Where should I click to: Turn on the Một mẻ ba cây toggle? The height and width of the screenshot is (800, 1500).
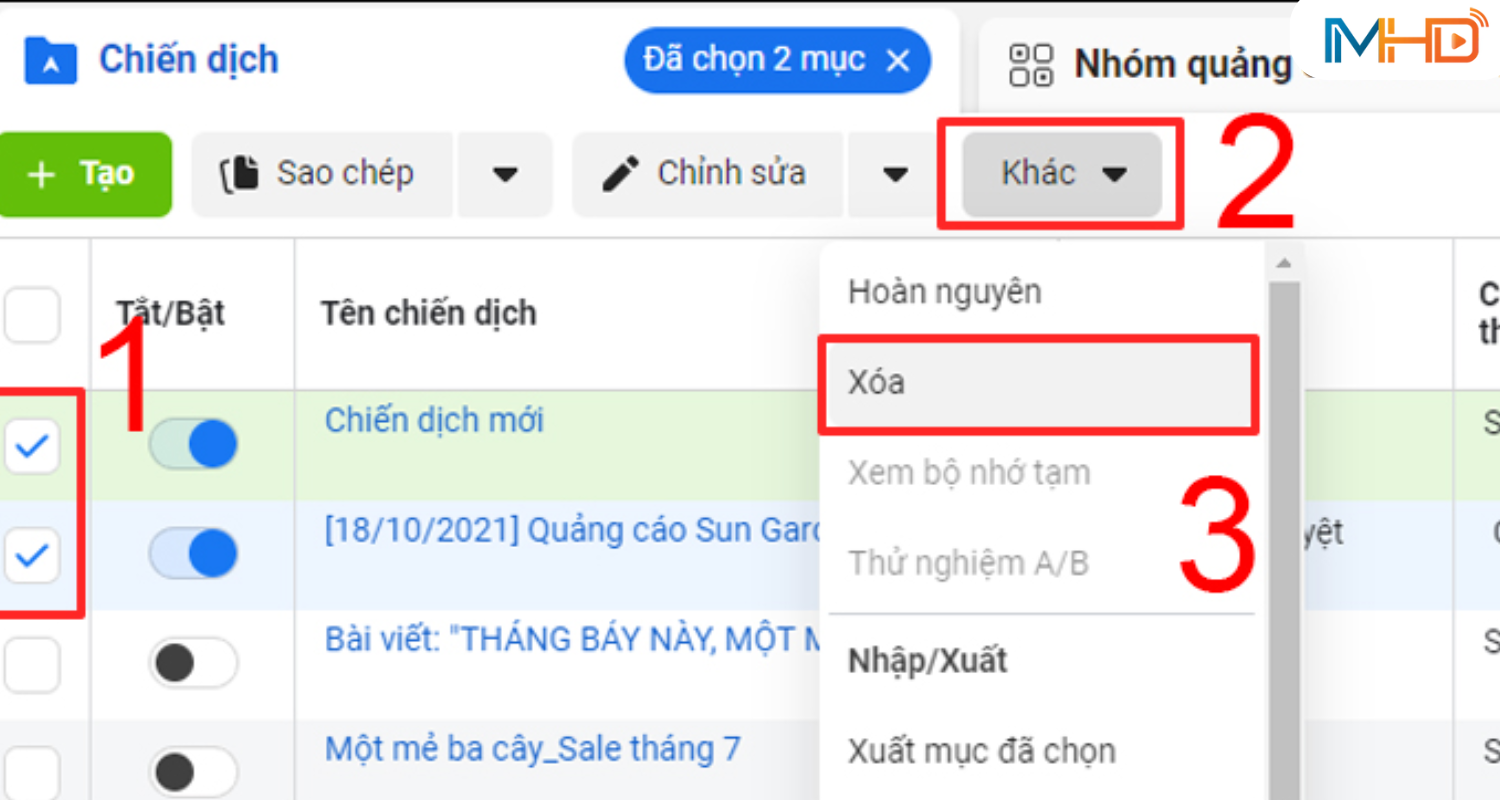click(x=193, y=771)
